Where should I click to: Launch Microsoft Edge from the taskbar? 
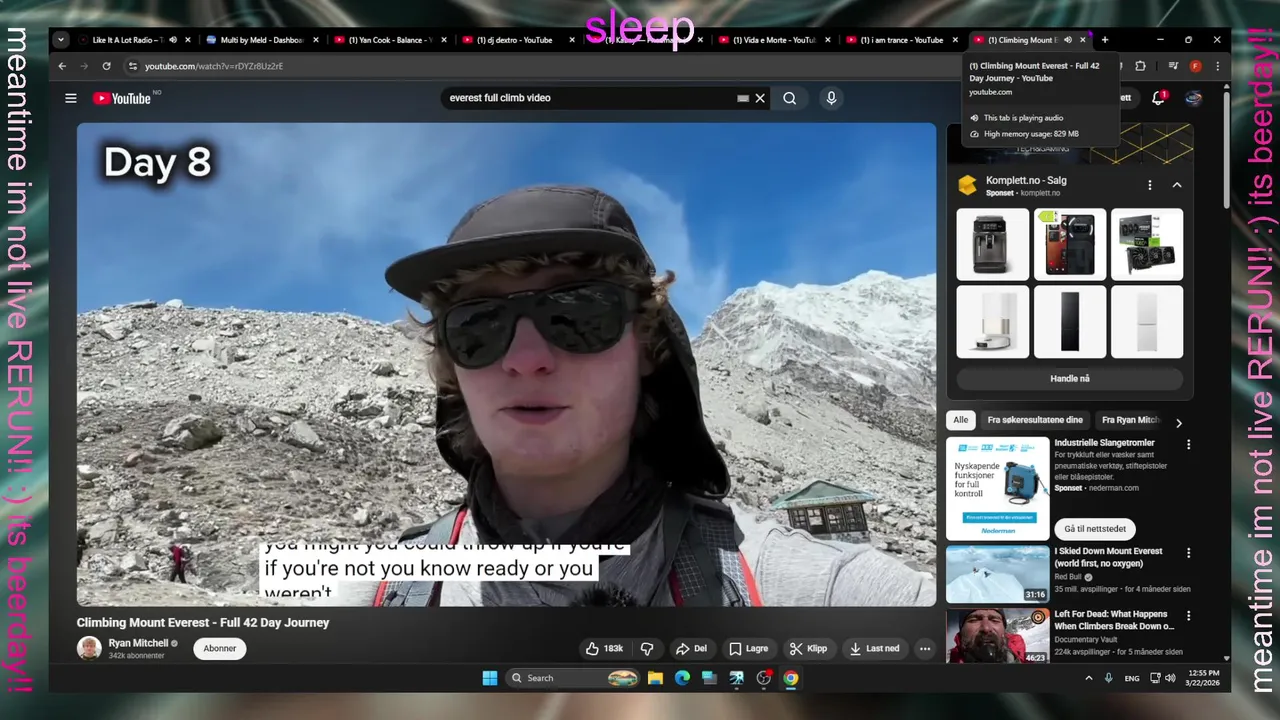(682, 678)
